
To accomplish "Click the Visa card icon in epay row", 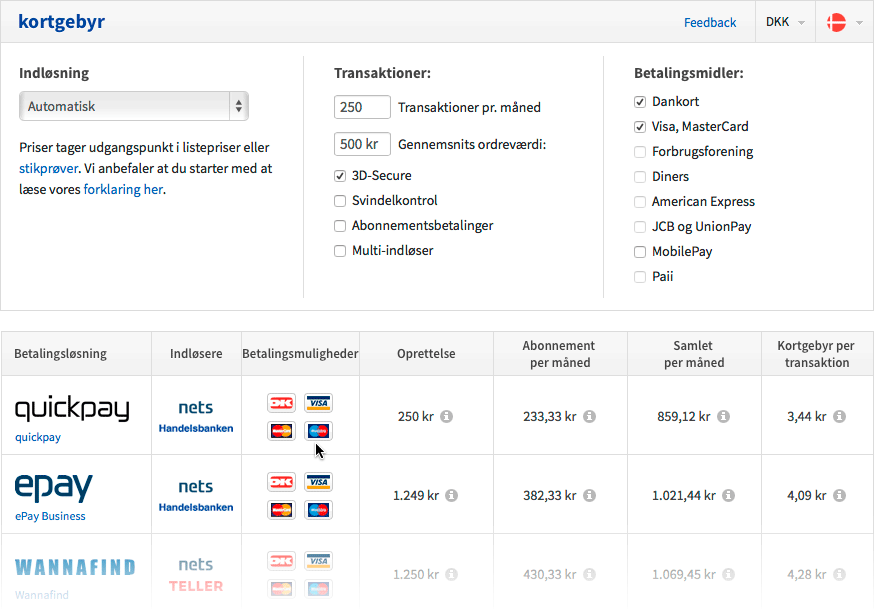I will (x=318, y=482).
